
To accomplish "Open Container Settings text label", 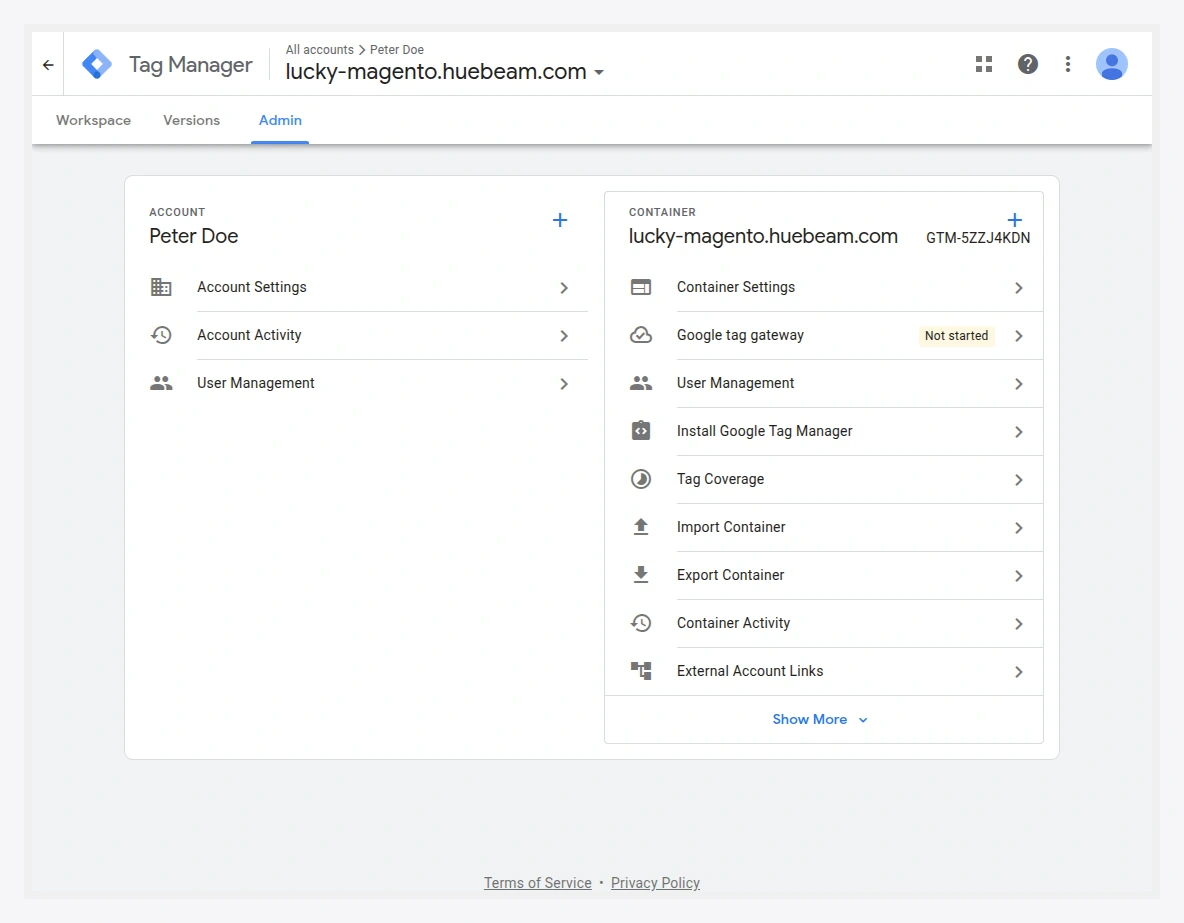I will (x=736, y=287).
